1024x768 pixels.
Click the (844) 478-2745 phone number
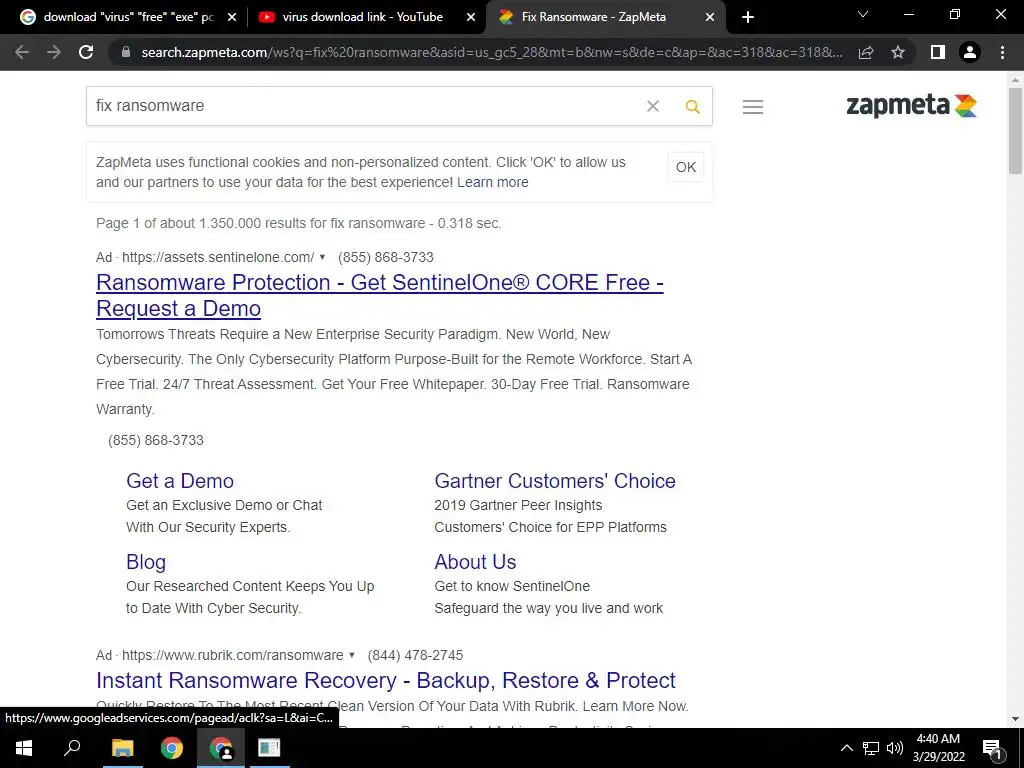click(x=415, y=655)
